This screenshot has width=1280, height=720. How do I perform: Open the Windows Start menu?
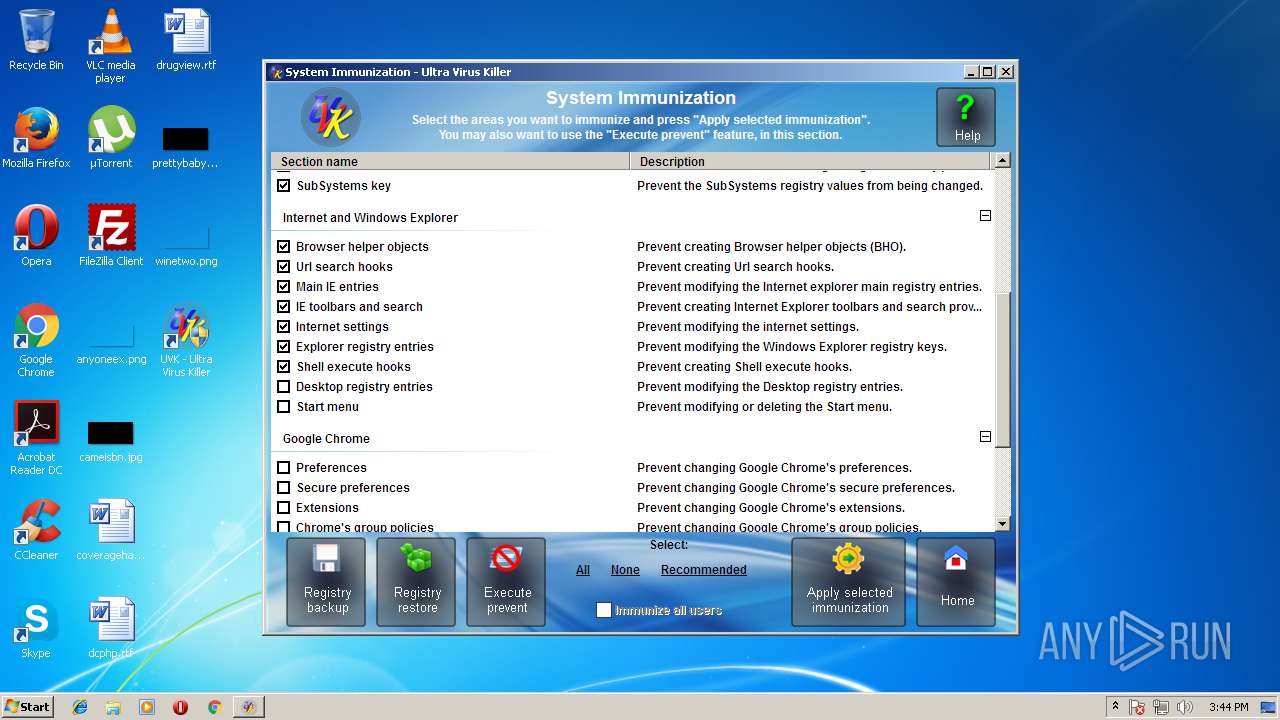(x=27, y=707)
